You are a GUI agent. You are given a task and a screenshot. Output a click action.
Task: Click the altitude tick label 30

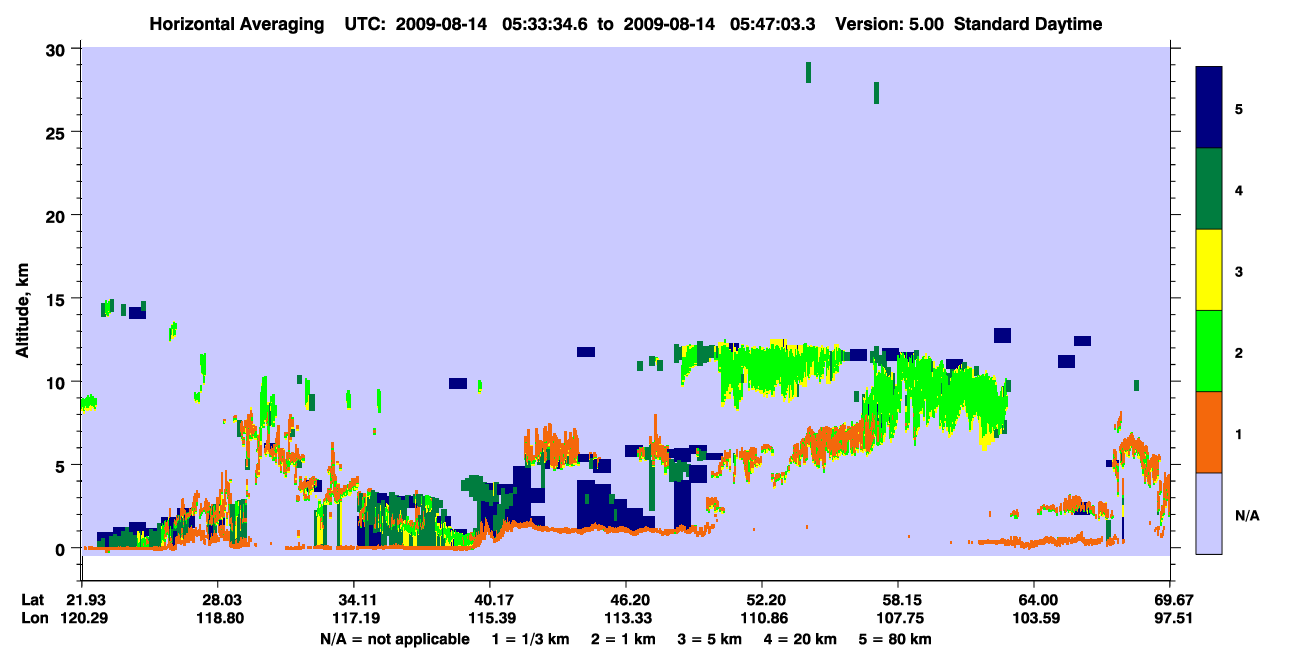(x=58, y=49)
